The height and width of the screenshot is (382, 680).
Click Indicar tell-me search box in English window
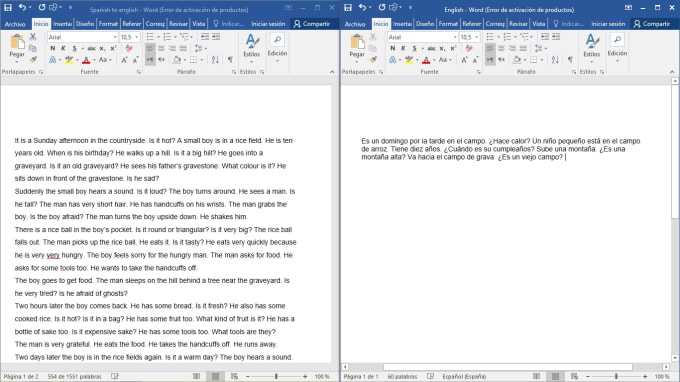tap(568, 24)
